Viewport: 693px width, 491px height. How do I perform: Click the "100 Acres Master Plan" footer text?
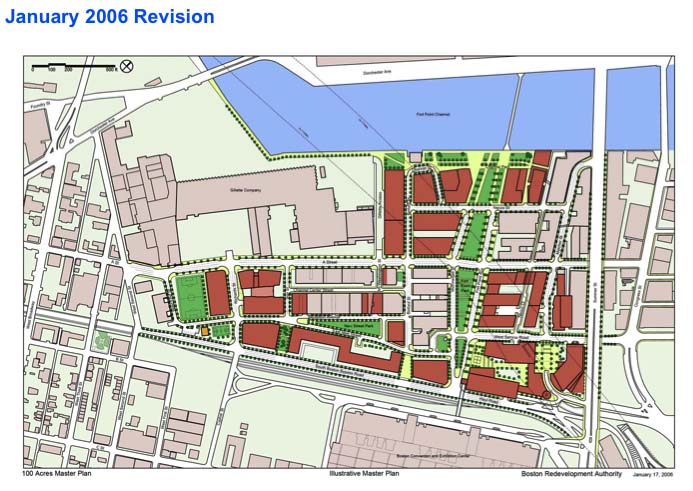(58, 474)
